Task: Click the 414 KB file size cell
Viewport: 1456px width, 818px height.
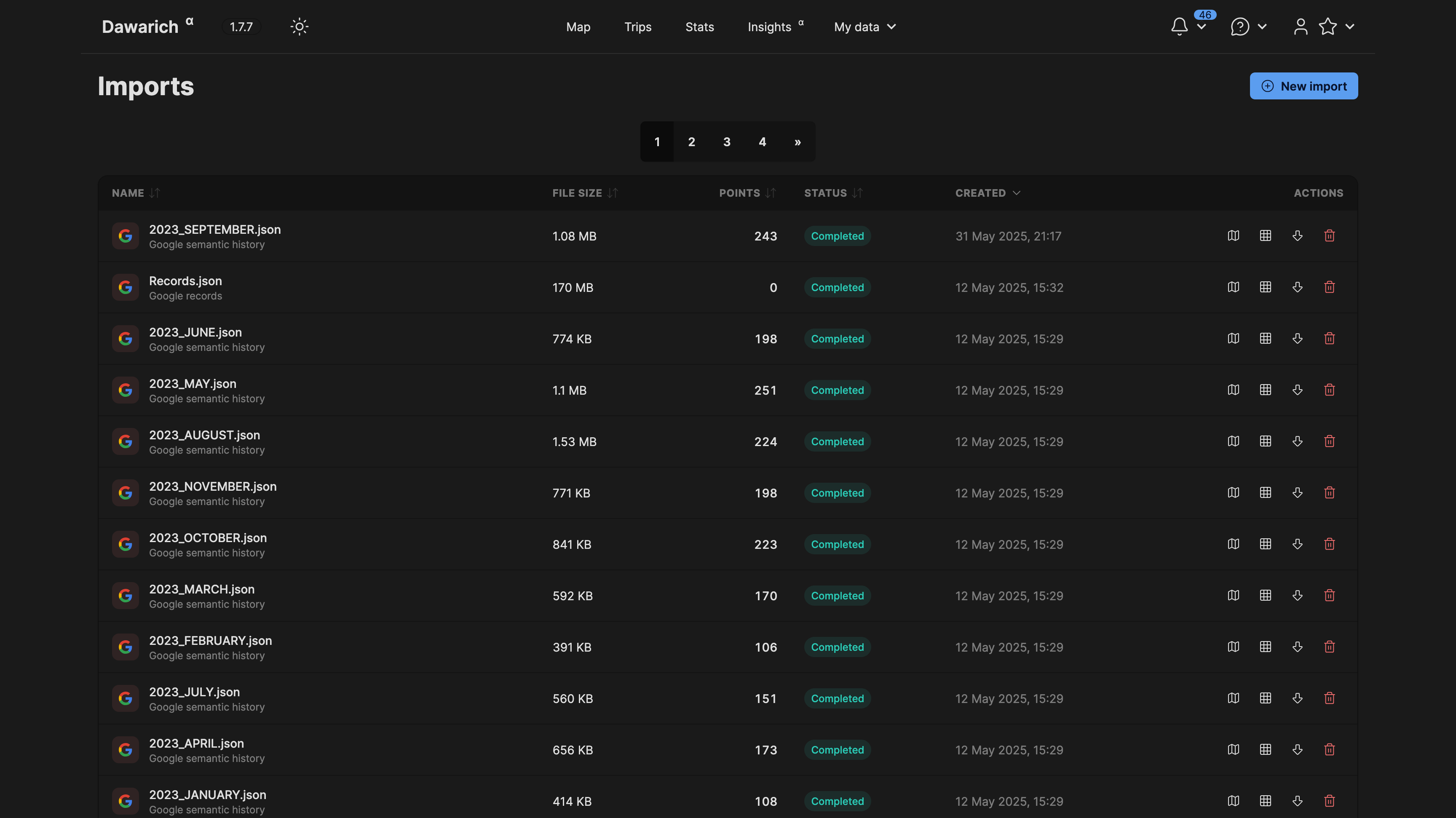Action: [572, 802]
